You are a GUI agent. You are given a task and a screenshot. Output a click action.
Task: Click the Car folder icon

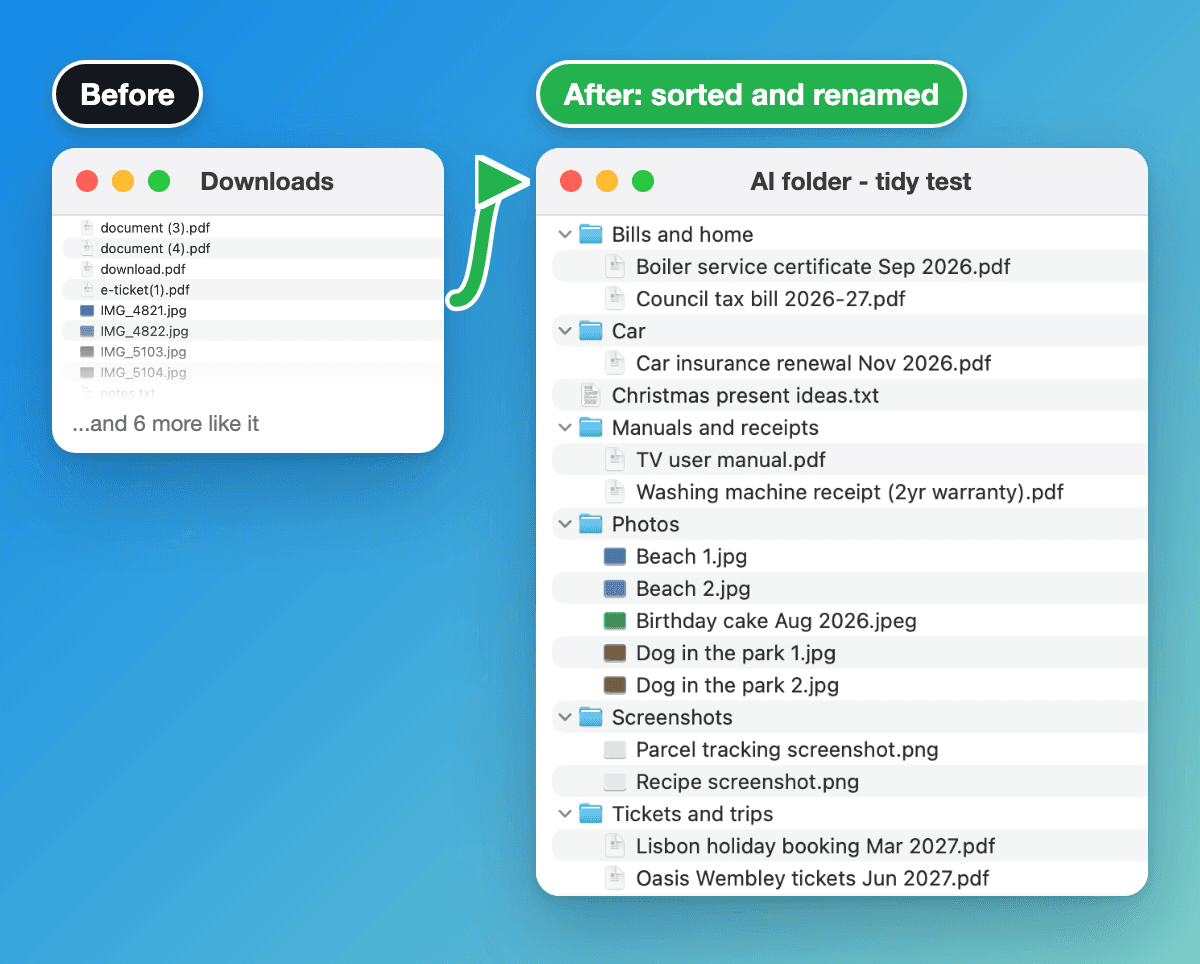(591, 331)
